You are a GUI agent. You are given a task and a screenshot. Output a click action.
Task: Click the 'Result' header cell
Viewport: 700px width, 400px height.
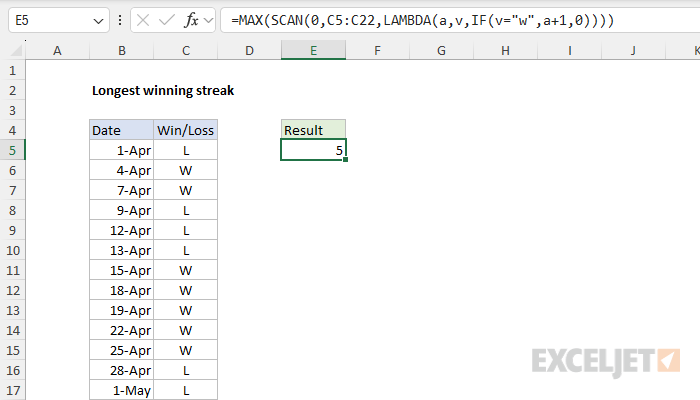tap(313, 130)
